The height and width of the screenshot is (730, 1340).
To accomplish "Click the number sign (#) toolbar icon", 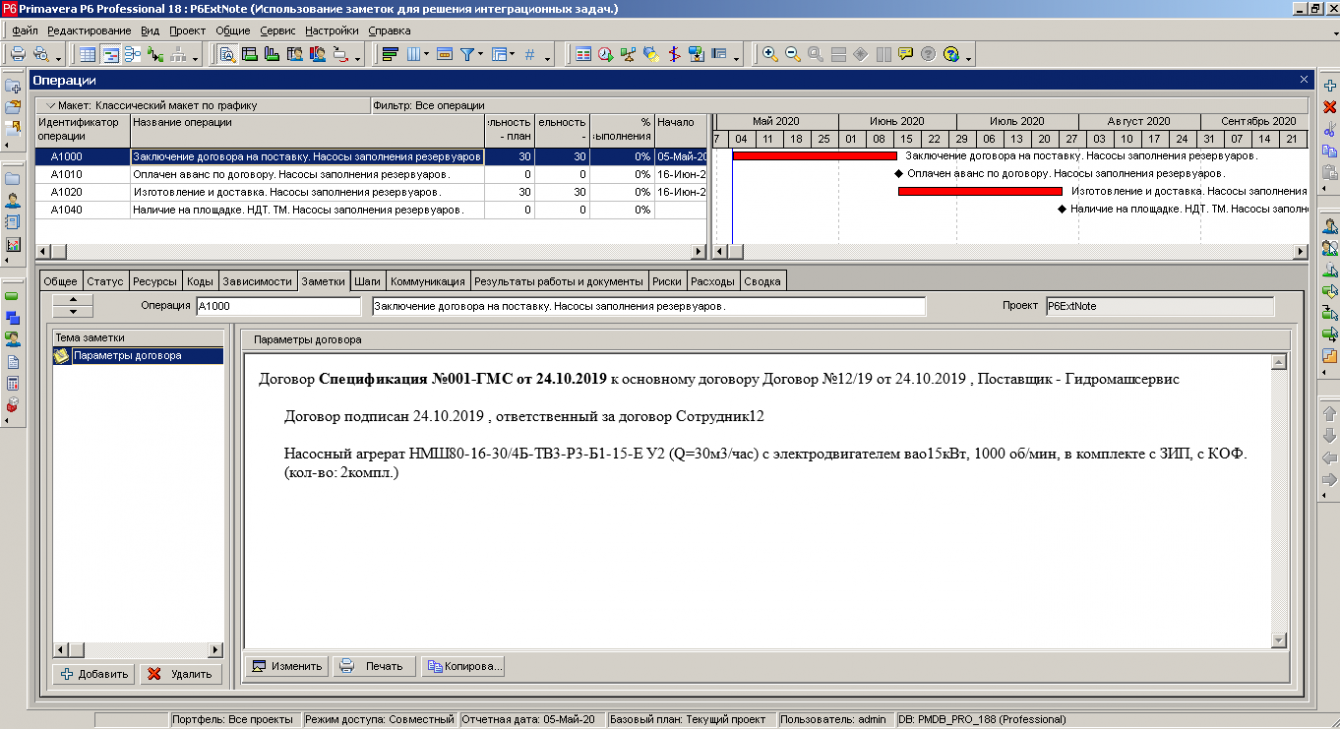I will [529, 54].
